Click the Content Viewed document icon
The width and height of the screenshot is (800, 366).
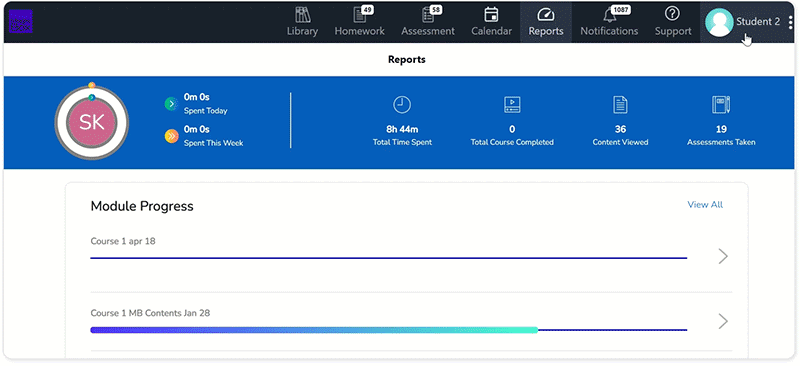[620, 105]
